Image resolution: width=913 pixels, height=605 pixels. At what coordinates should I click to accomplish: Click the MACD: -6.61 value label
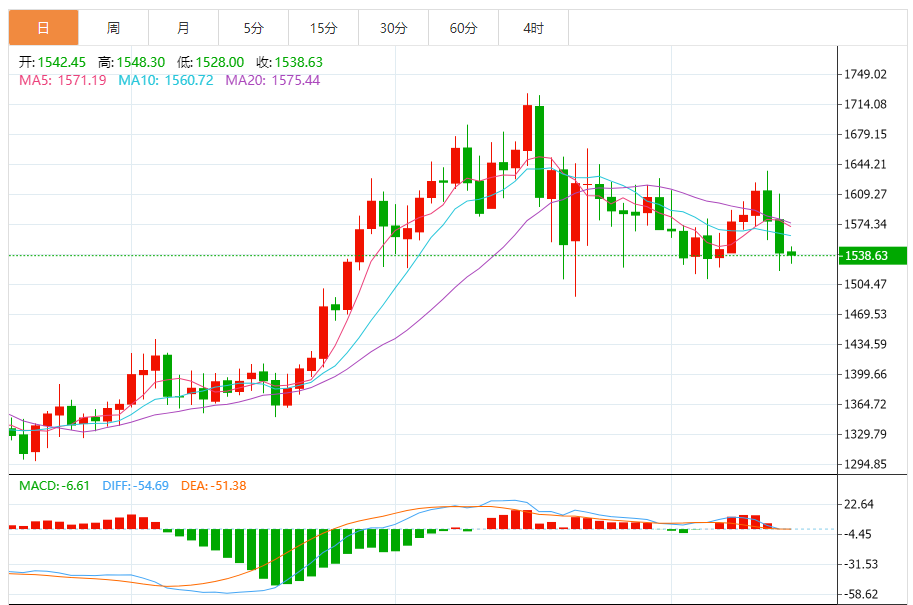(54, 486)
